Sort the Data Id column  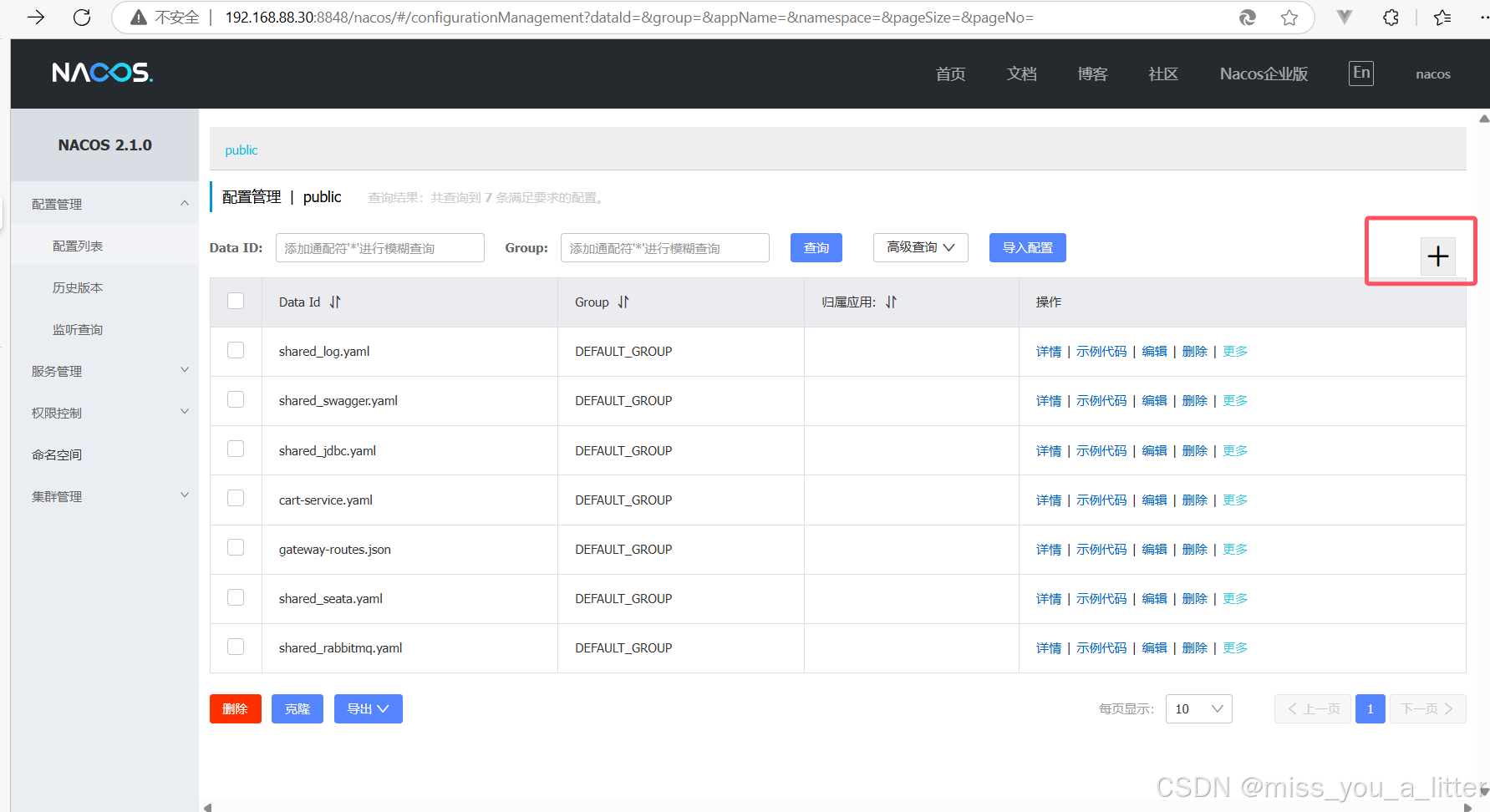coord(334,302)
